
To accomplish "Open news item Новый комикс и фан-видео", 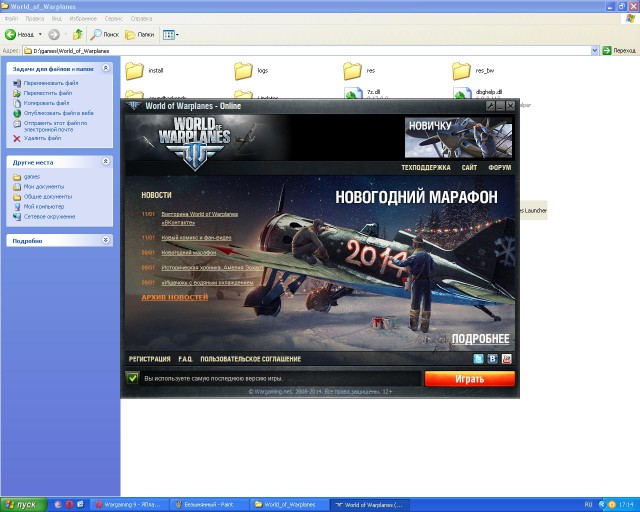I will pos(196,237).
